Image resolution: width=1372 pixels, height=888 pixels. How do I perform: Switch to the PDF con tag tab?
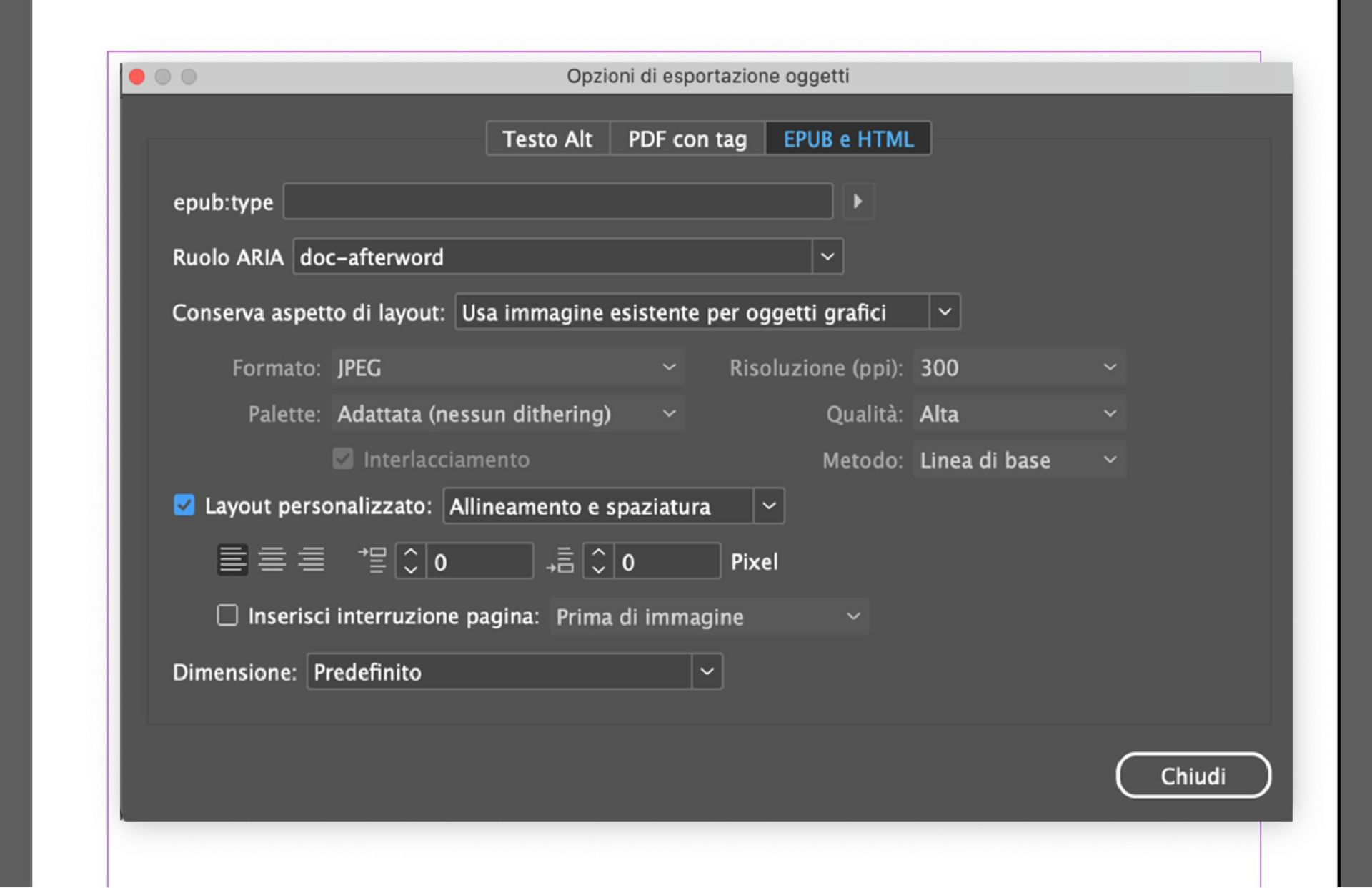[x=686, y=139]
